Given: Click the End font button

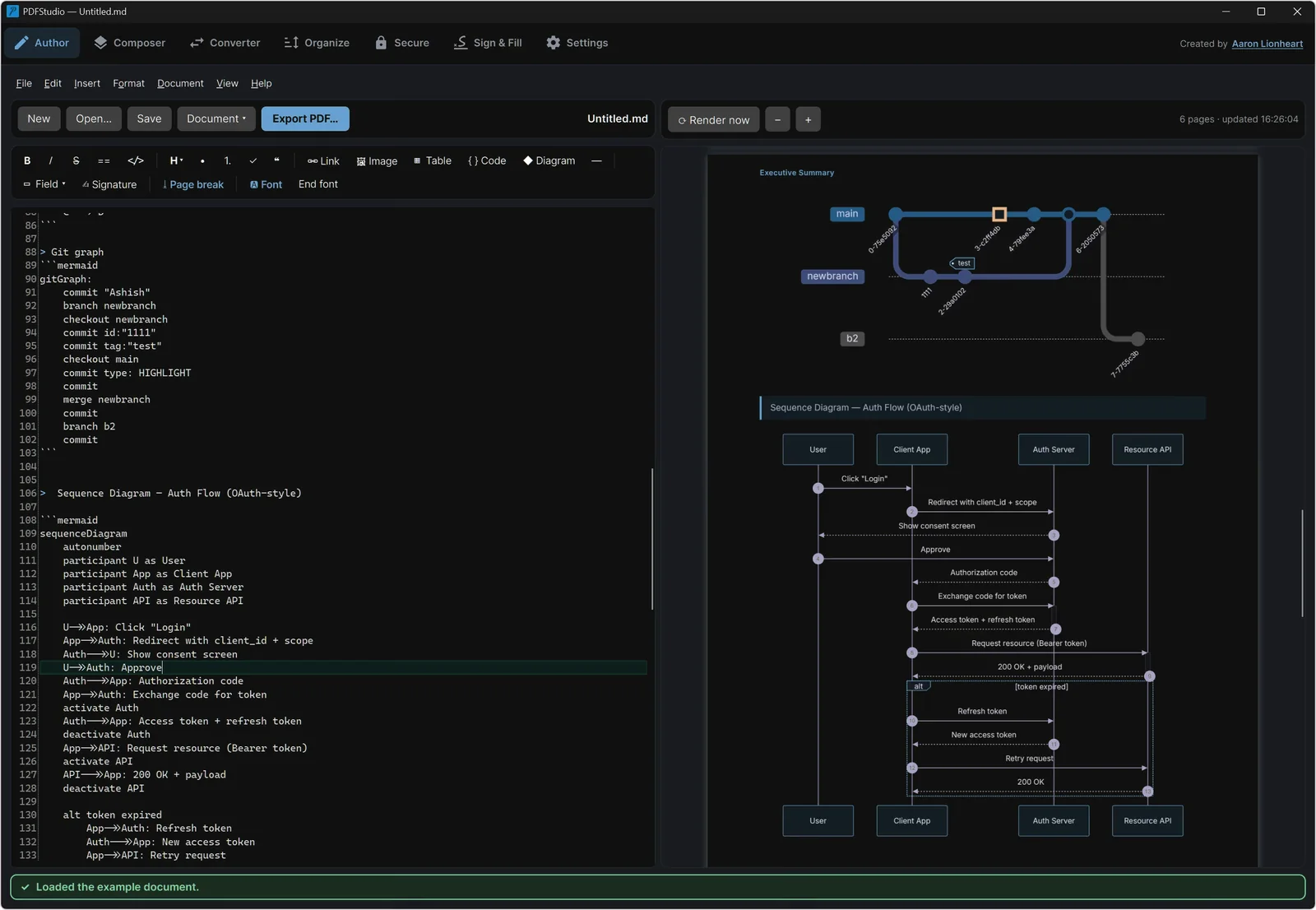Looking at the screenshot, I should tap(318, 184).
